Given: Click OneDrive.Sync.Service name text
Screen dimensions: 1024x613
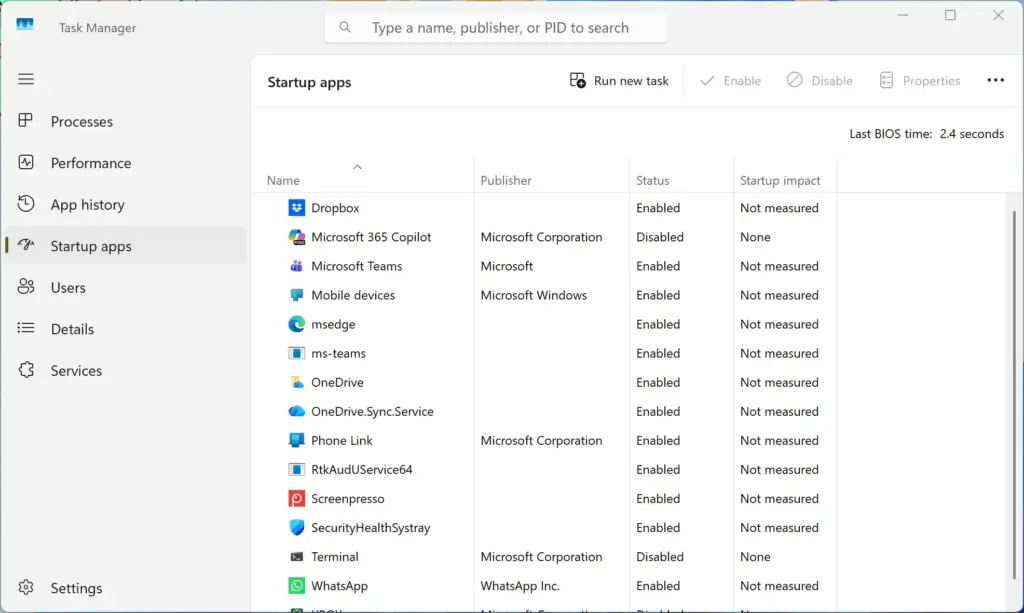Looking at the screenshot, I should point(372,411).
